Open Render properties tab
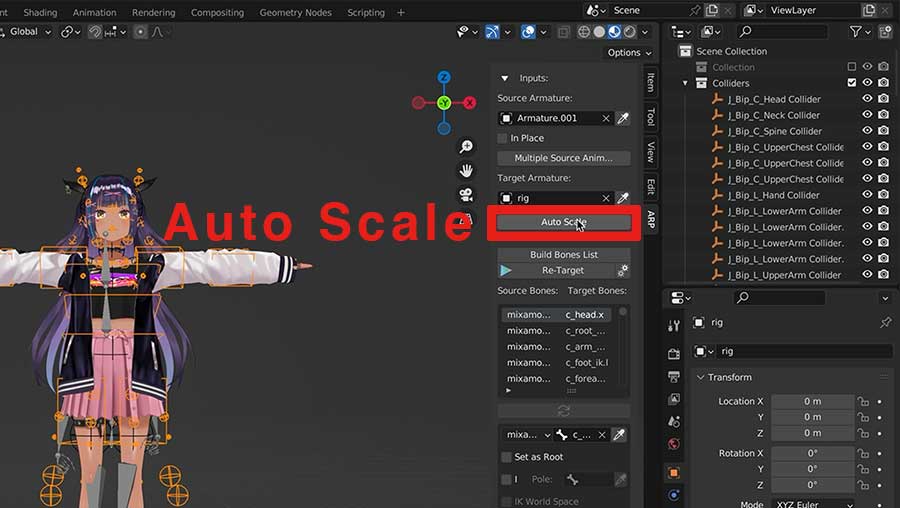 (x=674, y=354)
